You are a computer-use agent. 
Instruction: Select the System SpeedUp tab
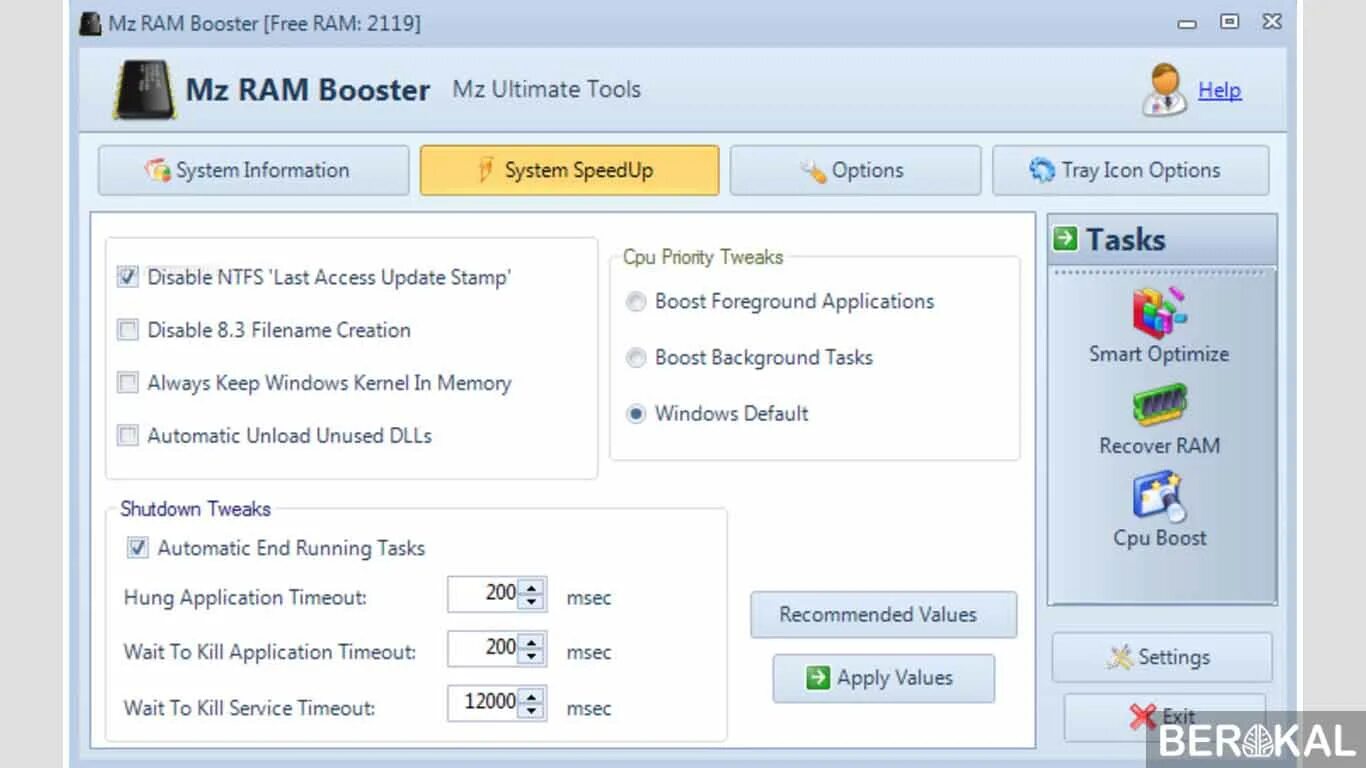pos(569,170)
